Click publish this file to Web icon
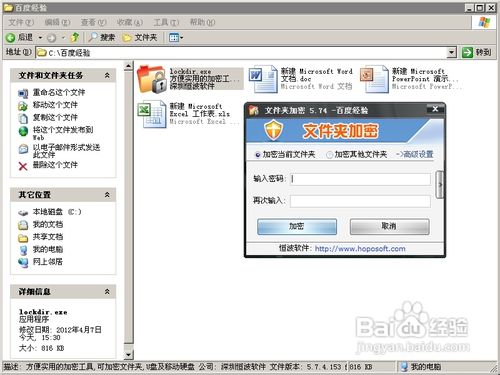The height and width of the screenshot is (375, 500). click(23, 131)
